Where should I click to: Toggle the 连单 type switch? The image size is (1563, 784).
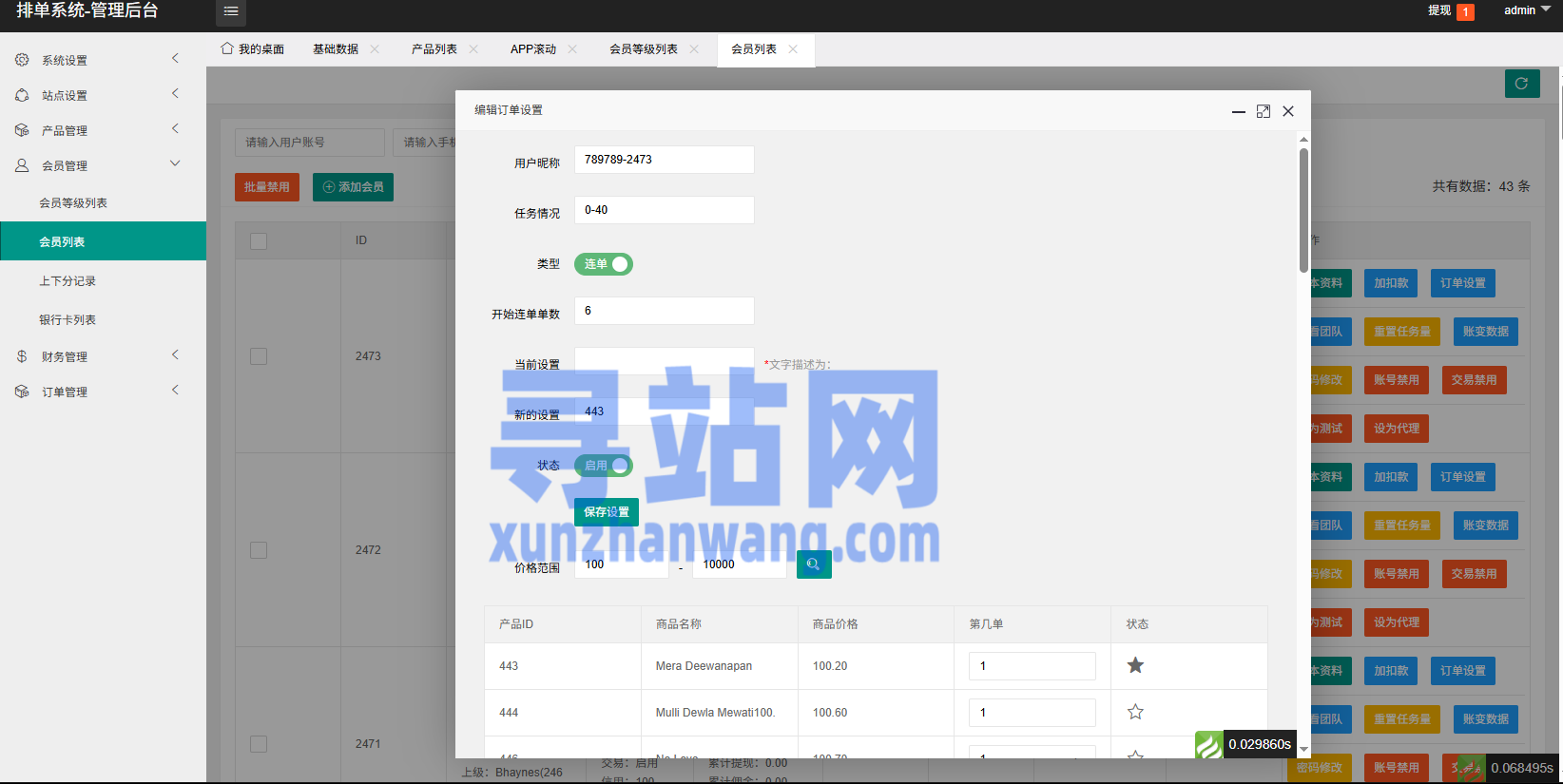[603, 264]
